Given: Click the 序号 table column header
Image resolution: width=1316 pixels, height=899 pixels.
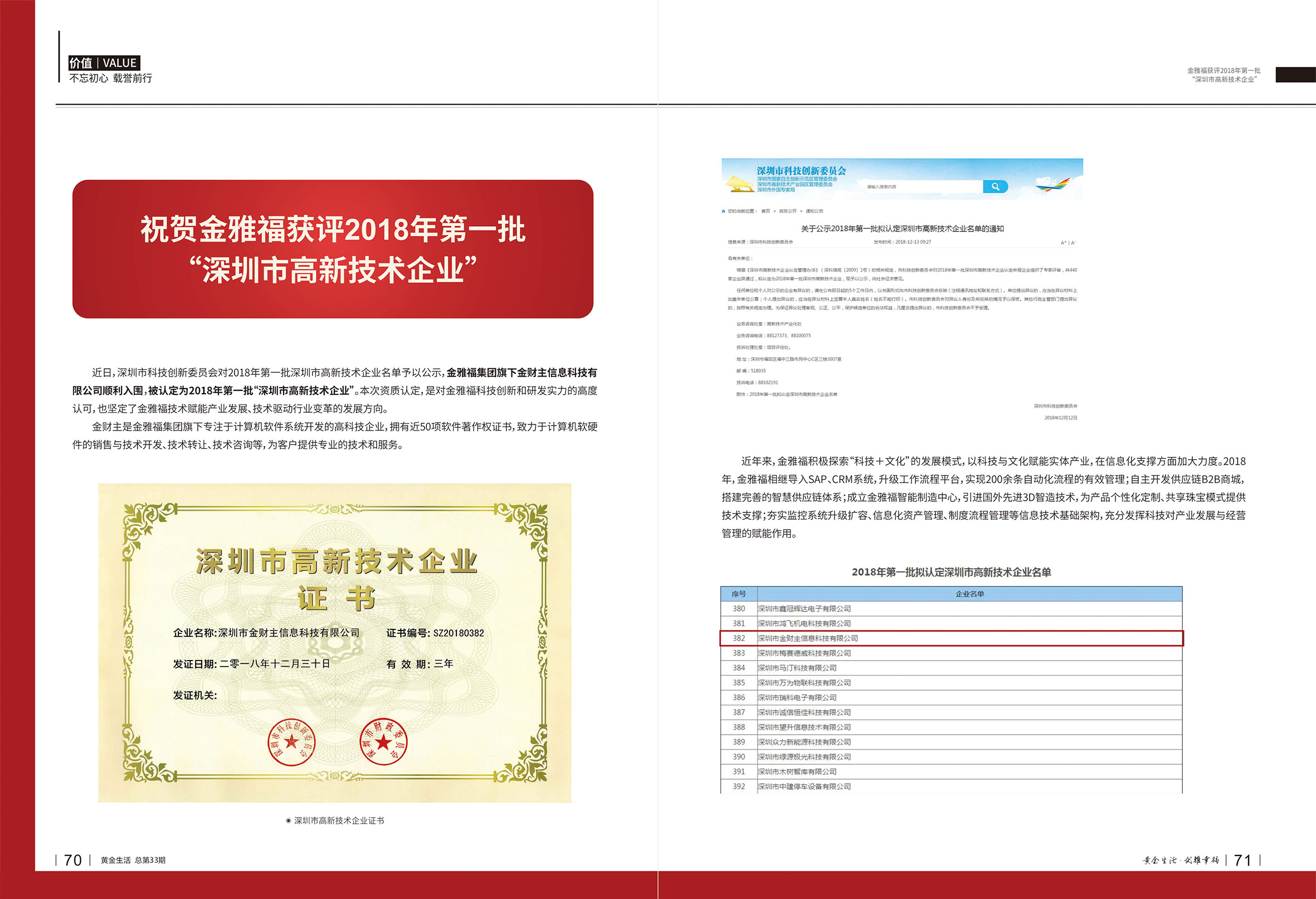Looking at the screenshot, I should coord(738,594).
